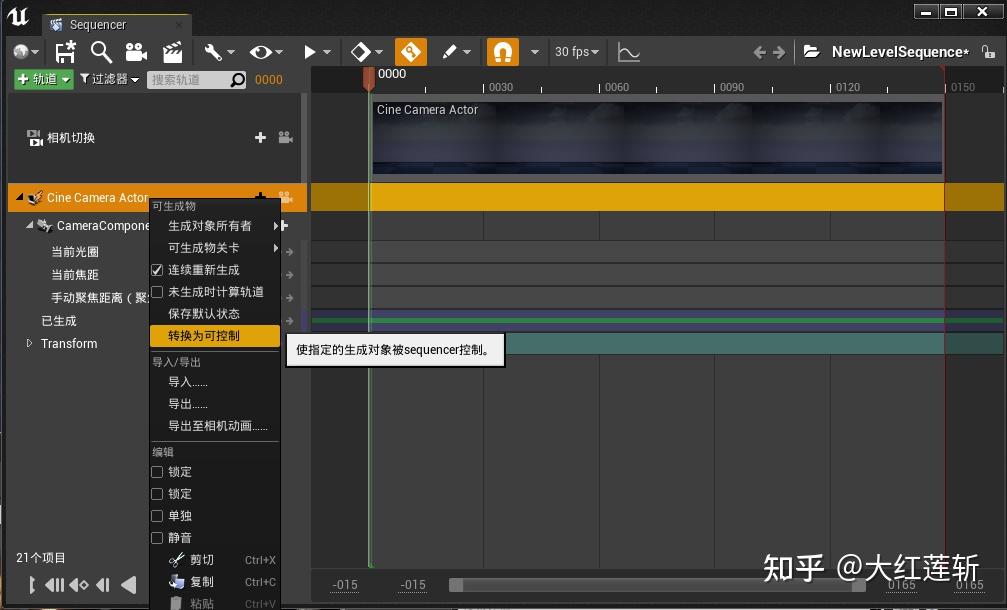Open the render movie clapperboard icon

coord(170,52)
